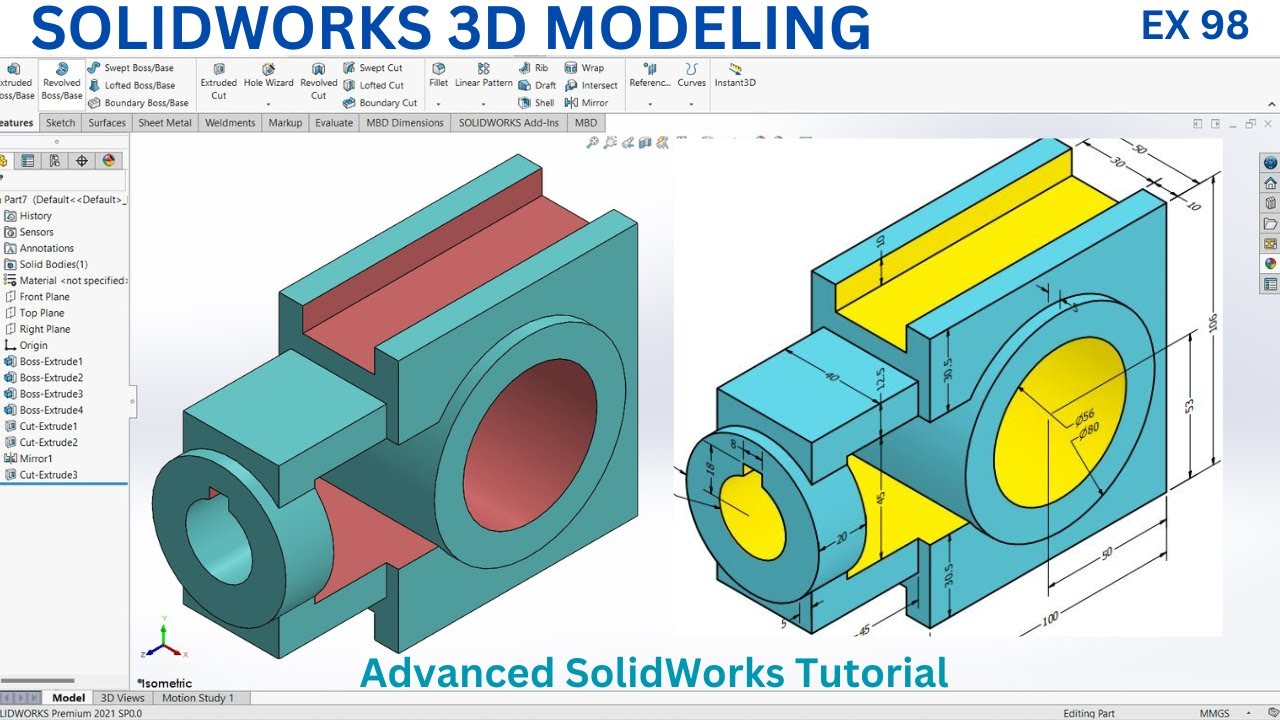Select the Top Plane
Screen dimensions: 1280x720
[x=34, y=313]
